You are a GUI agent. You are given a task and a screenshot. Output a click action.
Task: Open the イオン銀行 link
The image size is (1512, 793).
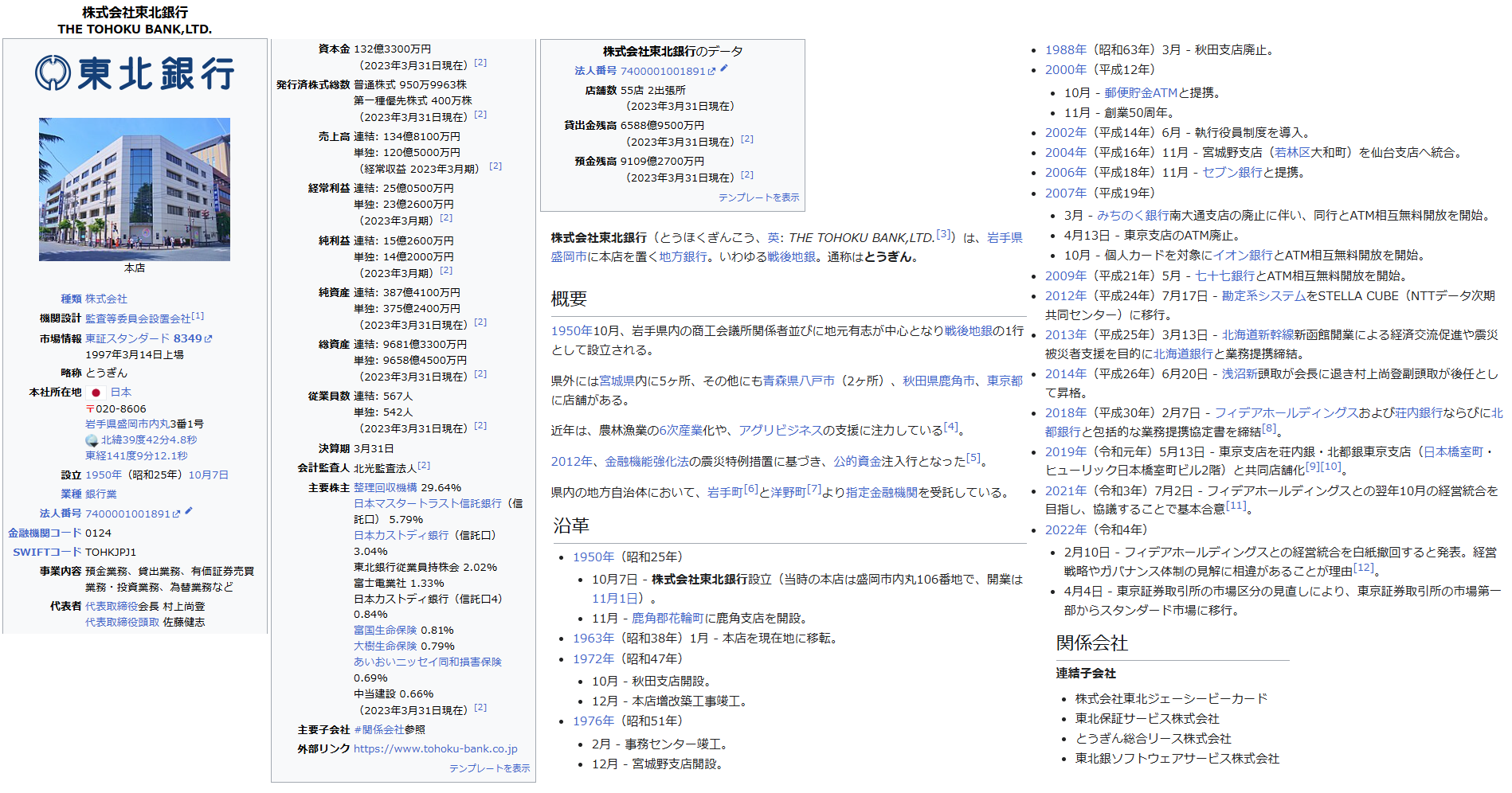[1243, 256]
